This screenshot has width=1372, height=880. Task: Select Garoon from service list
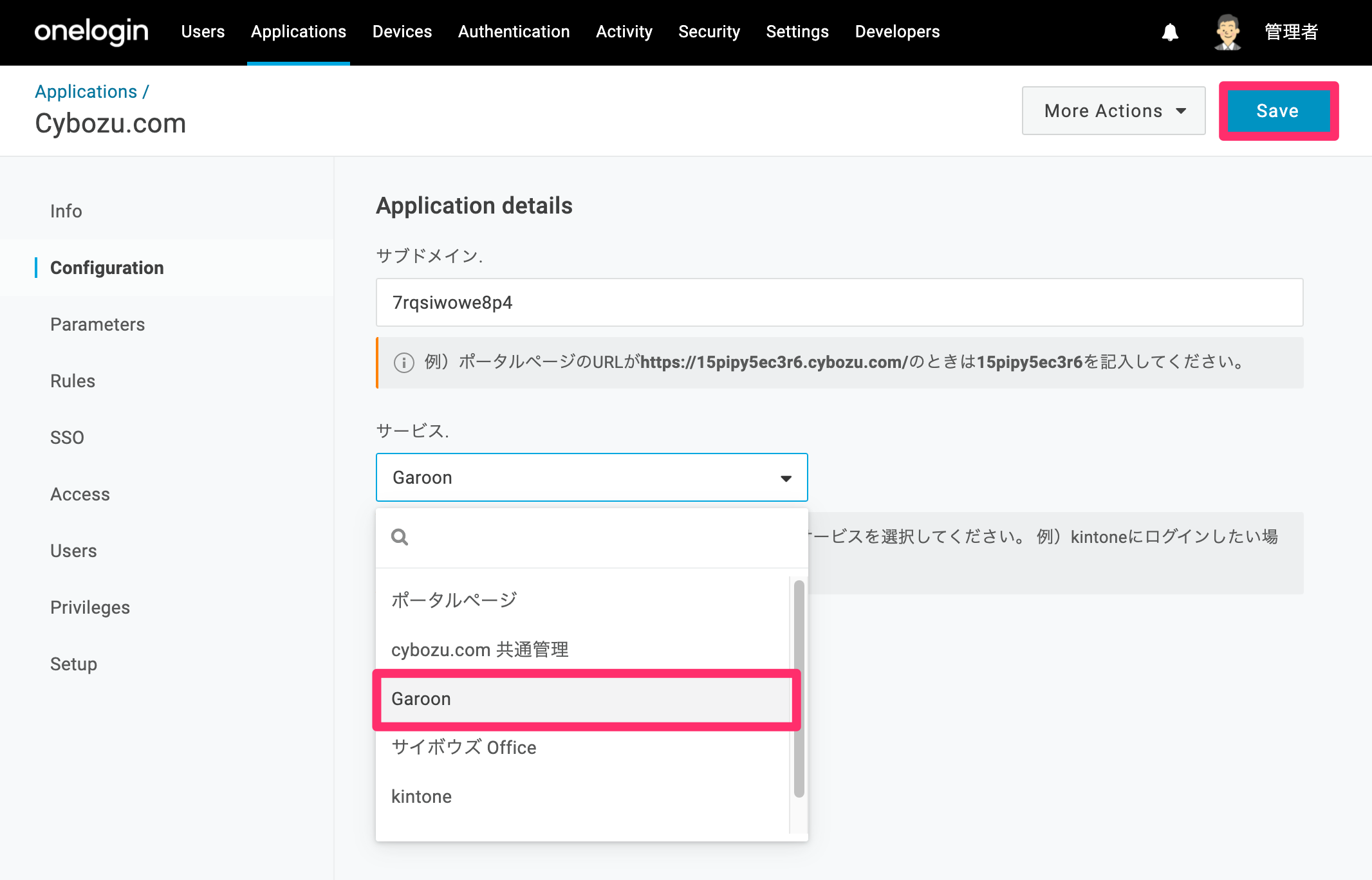[583, 699]
